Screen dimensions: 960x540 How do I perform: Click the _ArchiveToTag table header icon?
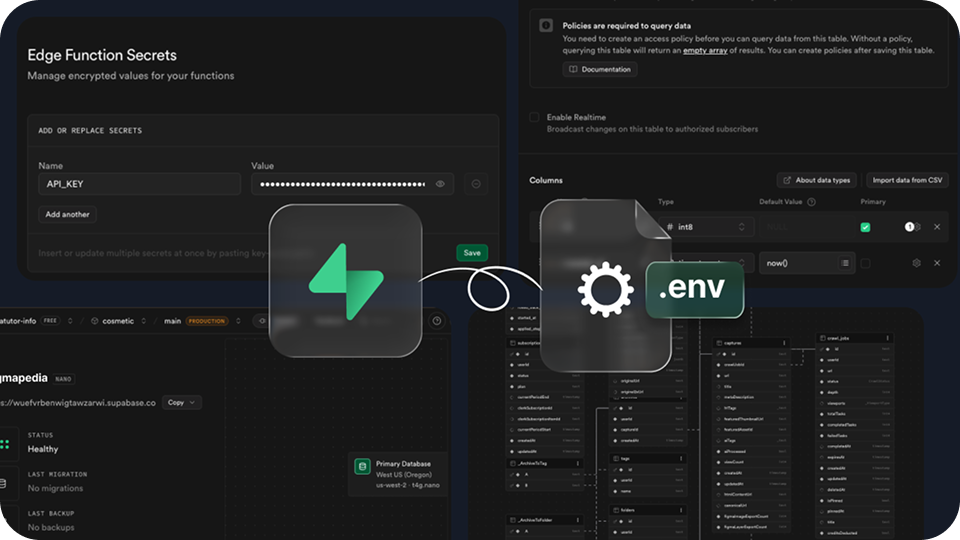point(513,463)
